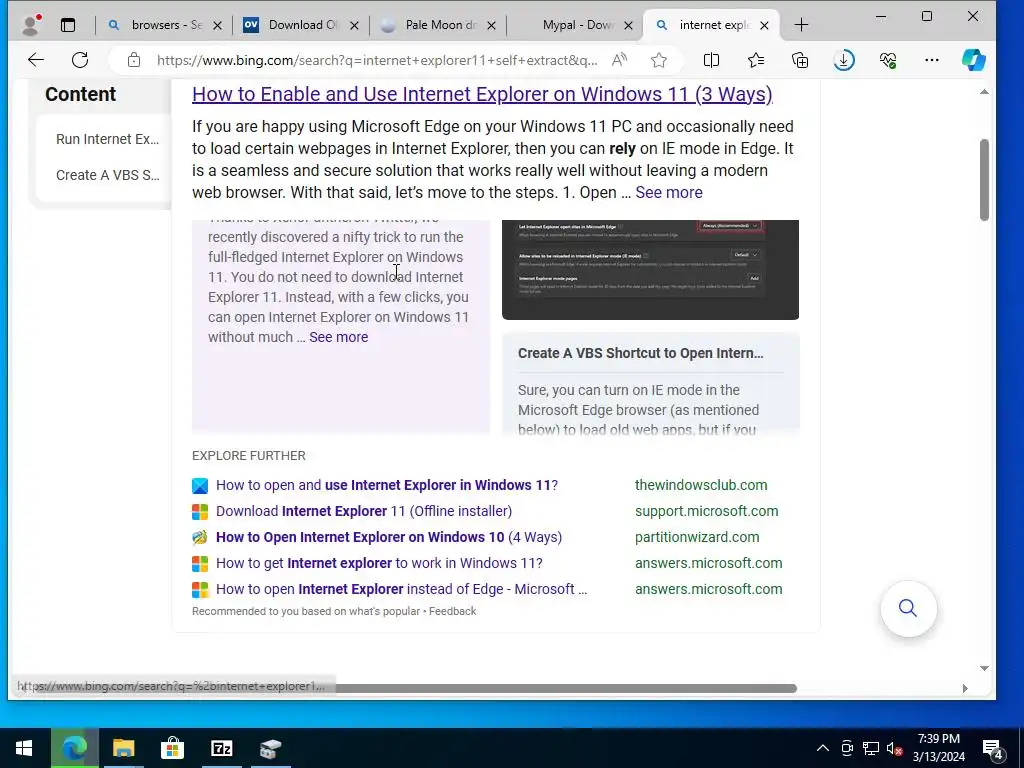Close the Mypal tab
Screen dimensions: 1024x768
pyautogui.click(x=628, y=25)
